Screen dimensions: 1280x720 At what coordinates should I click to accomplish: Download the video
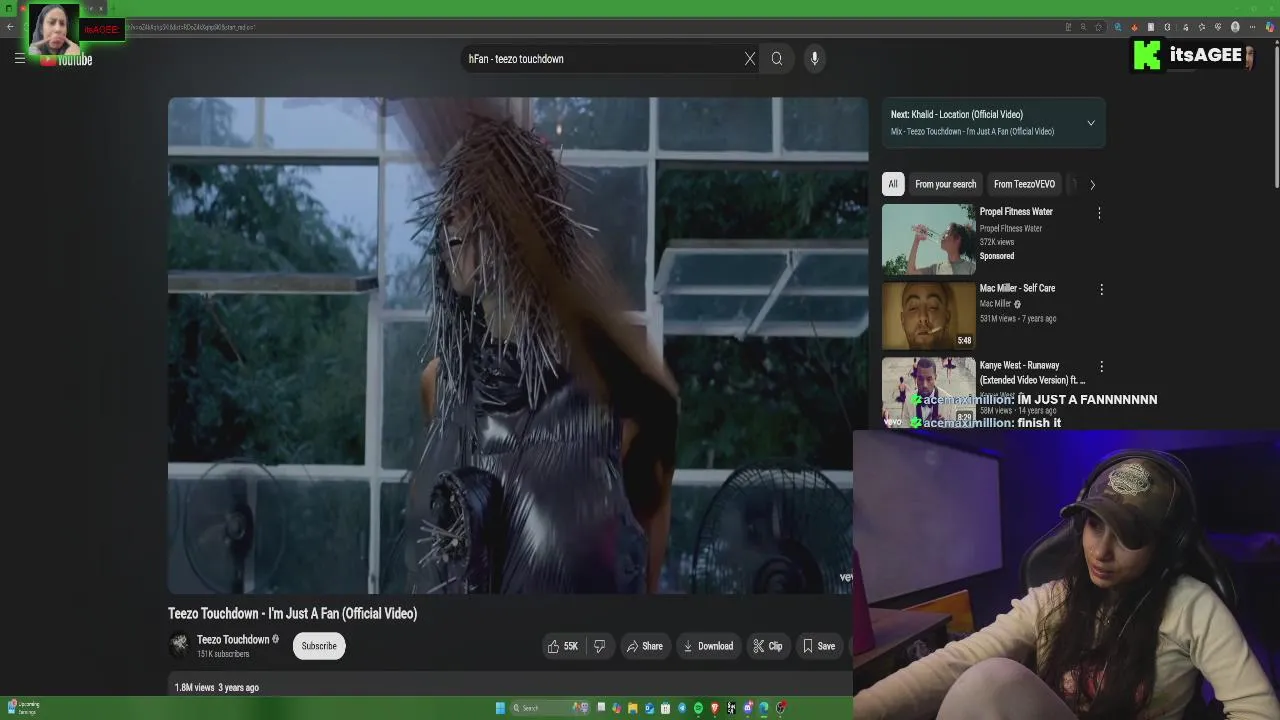708,646
